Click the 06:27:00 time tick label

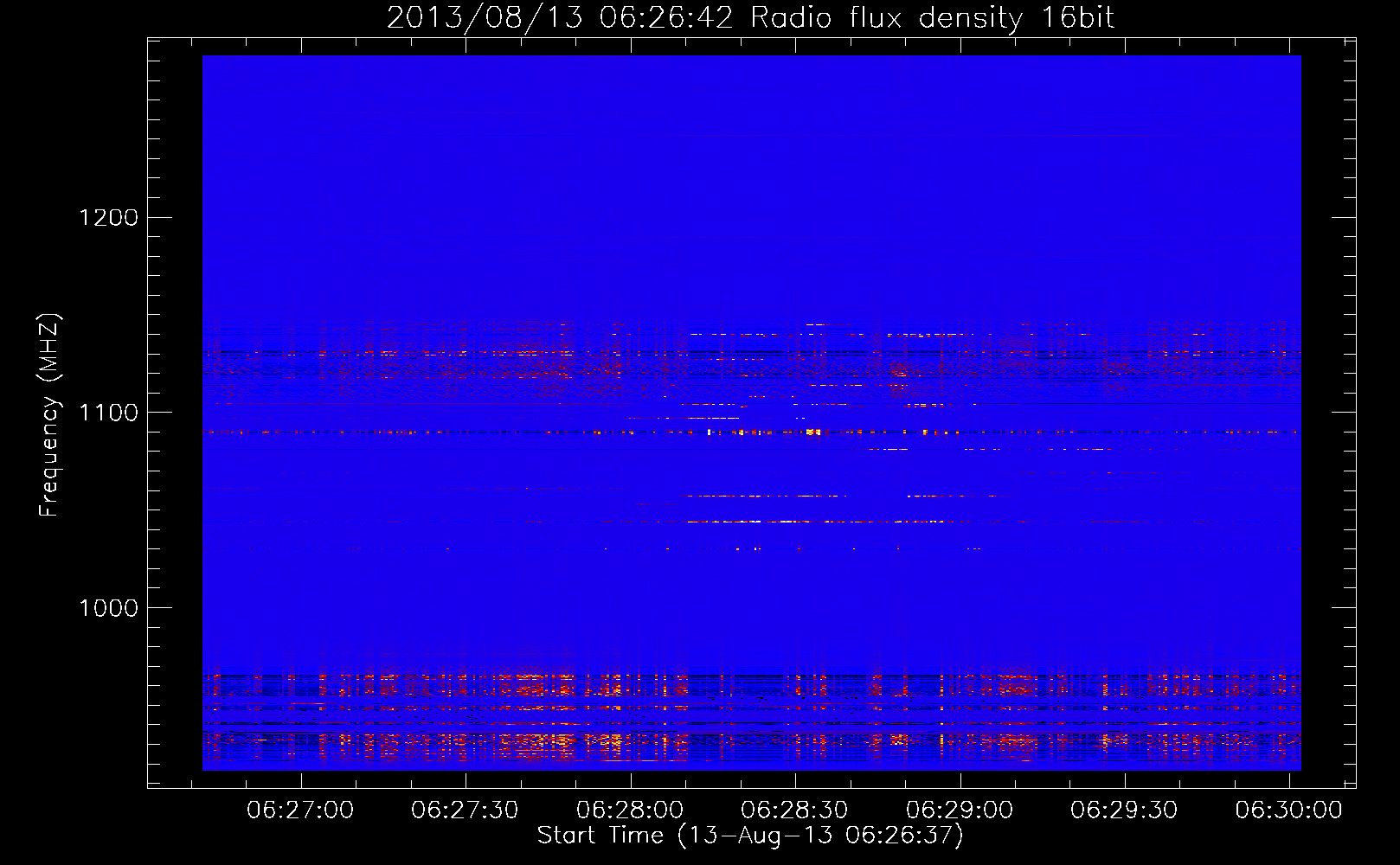coord(300,811)
